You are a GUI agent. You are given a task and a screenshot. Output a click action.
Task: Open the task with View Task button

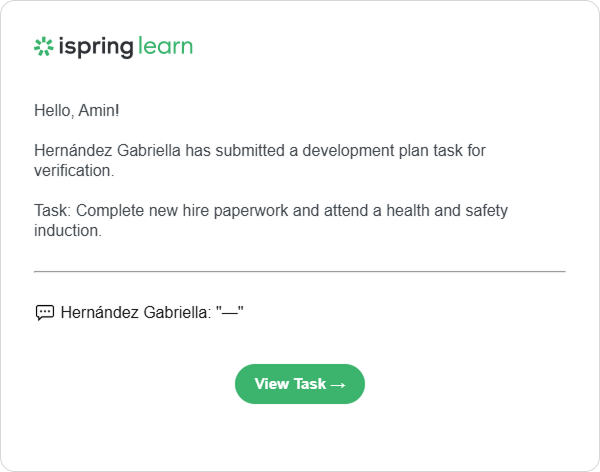(x=300, y=384)
